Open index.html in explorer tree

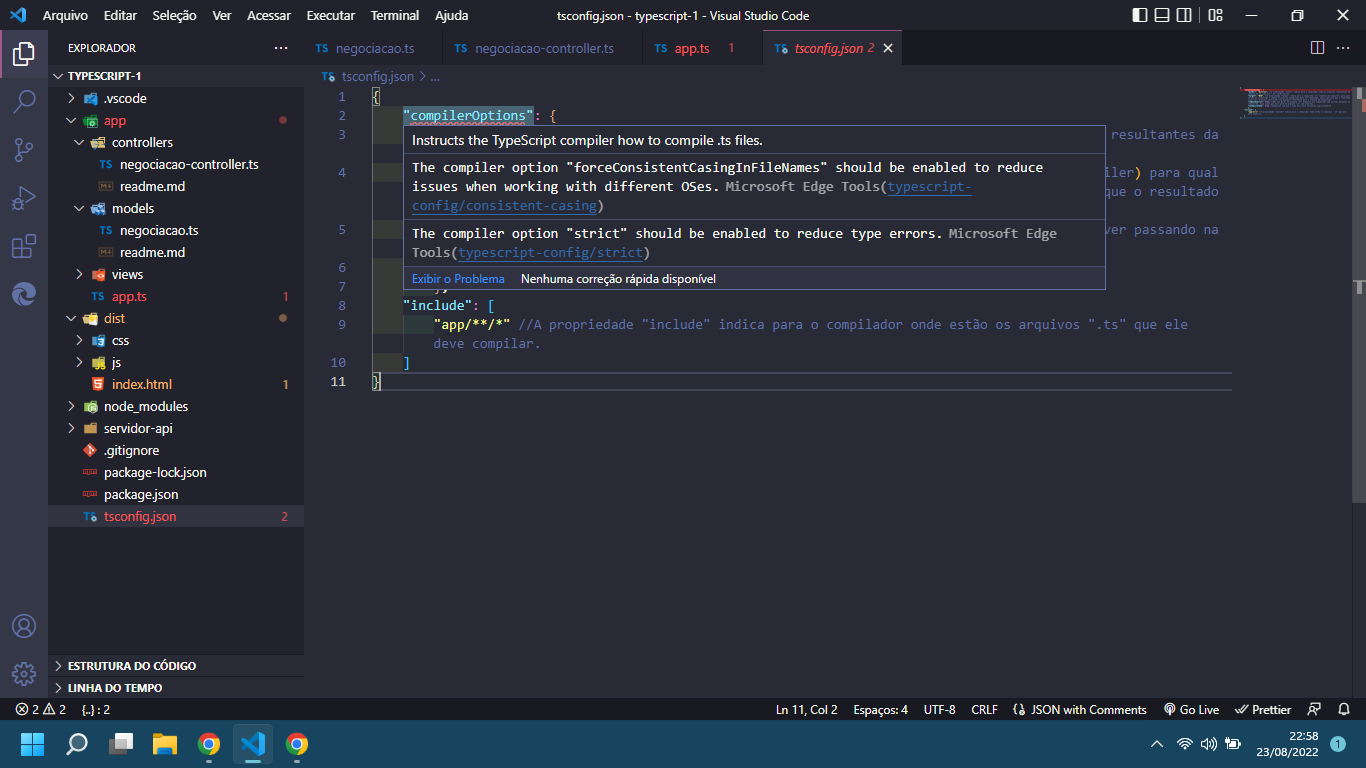pos(176,384)
